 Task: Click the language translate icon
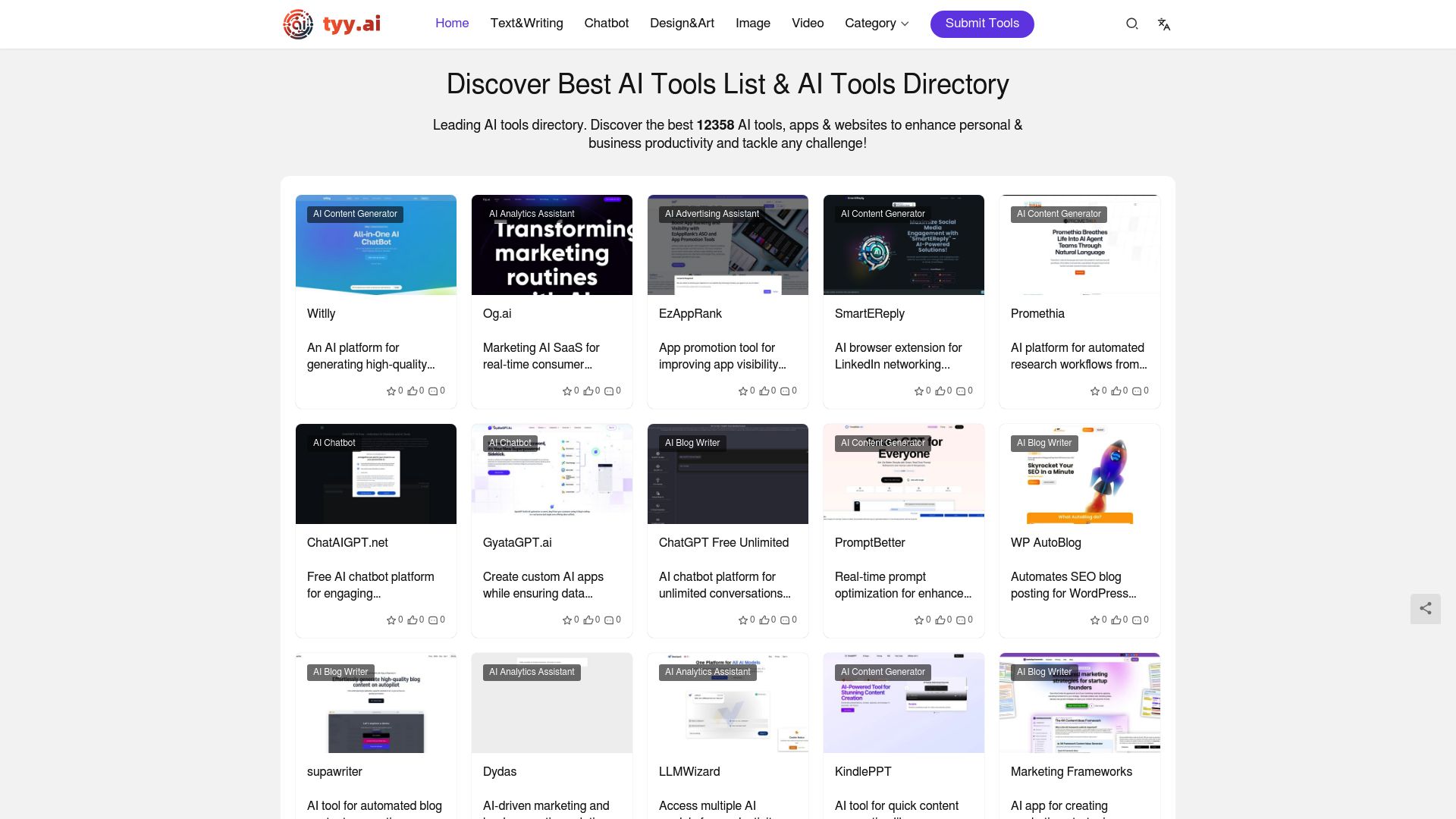click(1164, 24)
